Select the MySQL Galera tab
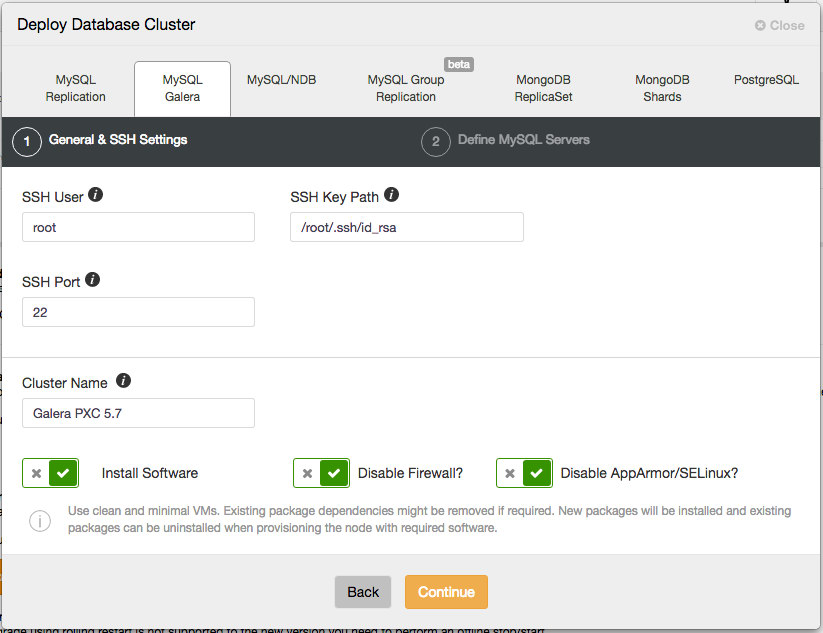The image size is (823, 633). 182,88
